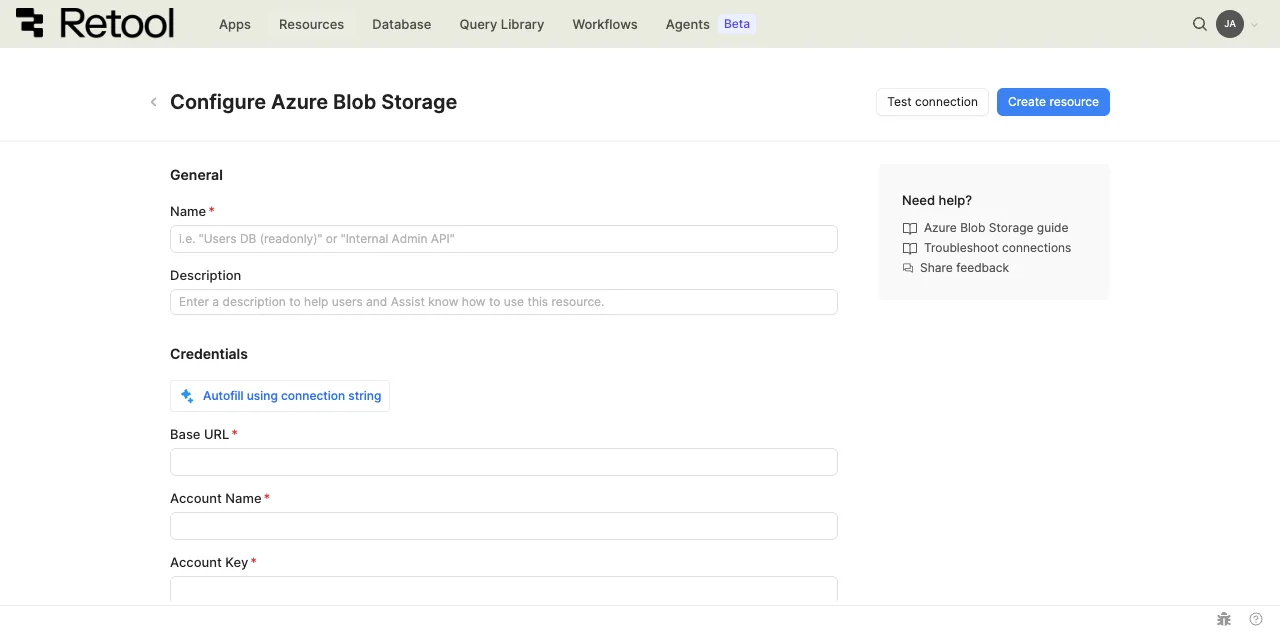Open the Query Library page
The width and height of the screenshot is (1280, 633).
click(x=501, y=24)
